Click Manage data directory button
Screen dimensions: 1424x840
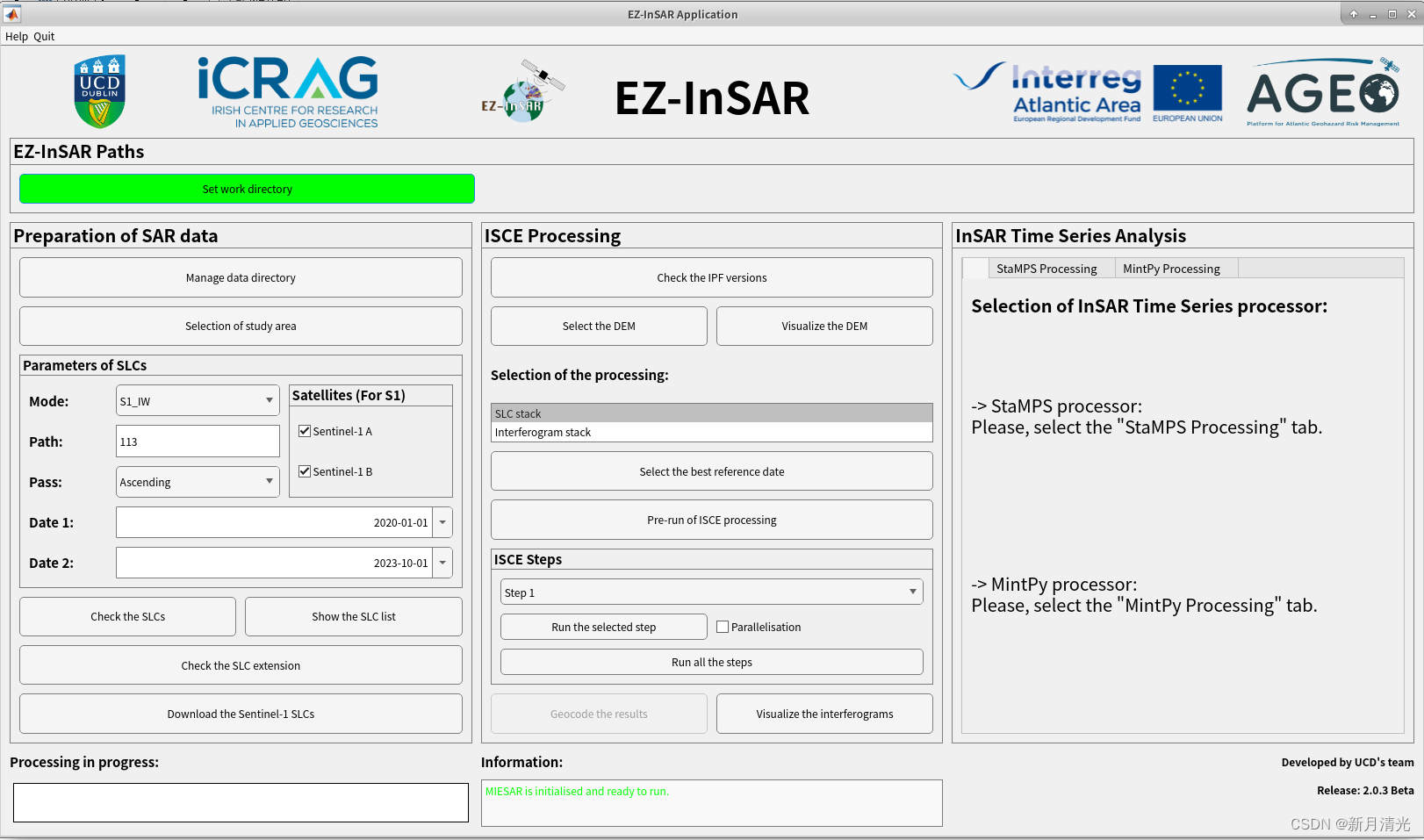[x=241, y=277]
